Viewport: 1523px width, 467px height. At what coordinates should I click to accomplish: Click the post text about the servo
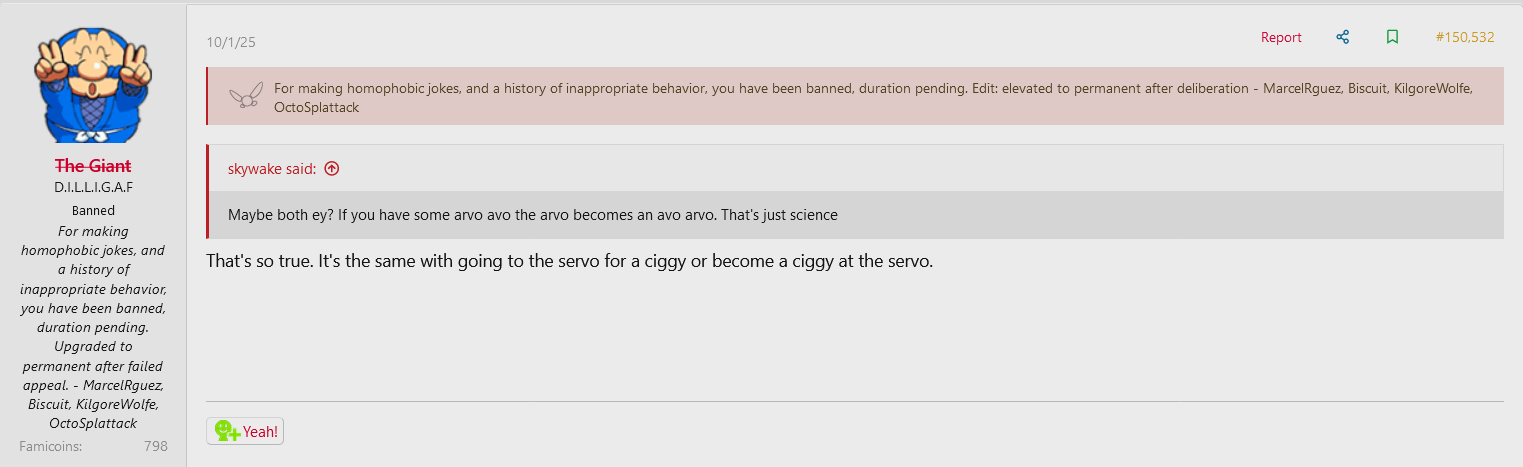click(x=569, y=262)
